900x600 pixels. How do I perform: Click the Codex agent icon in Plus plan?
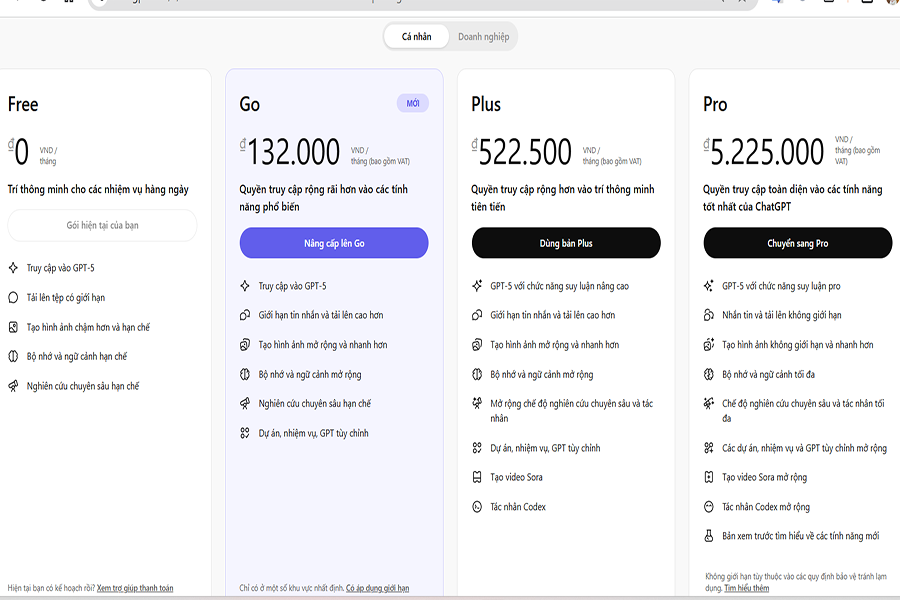[x=477, y=507]
